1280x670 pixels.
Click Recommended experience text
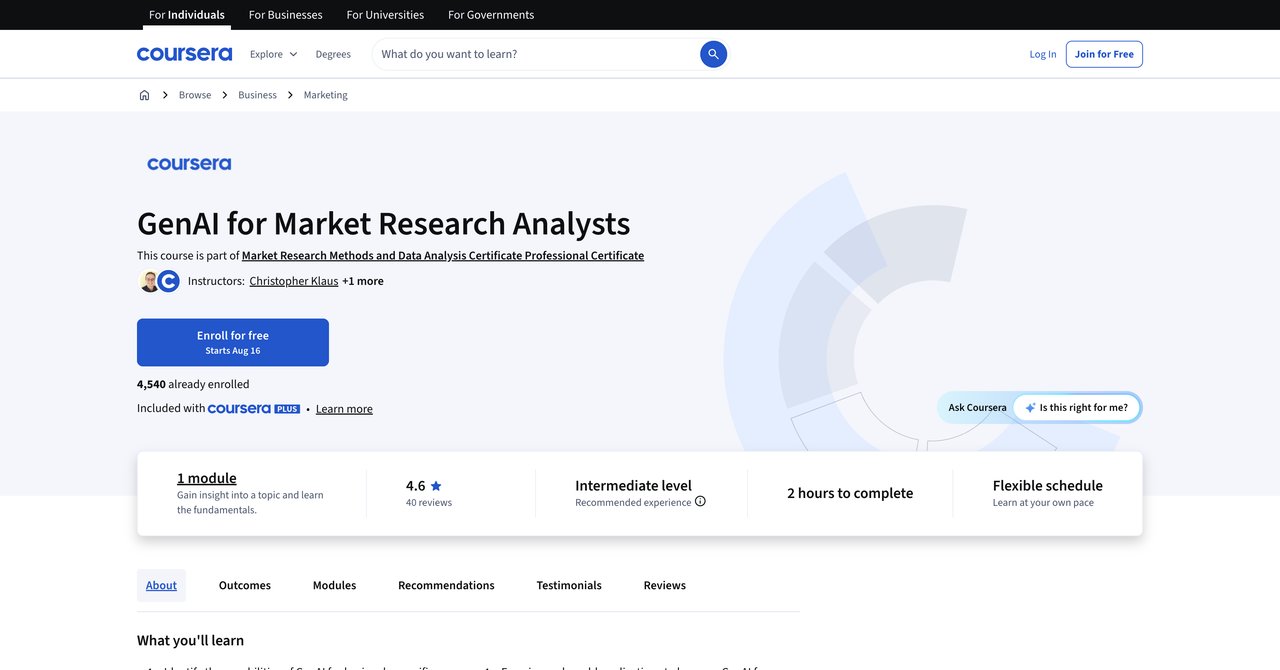click(633, 503)
